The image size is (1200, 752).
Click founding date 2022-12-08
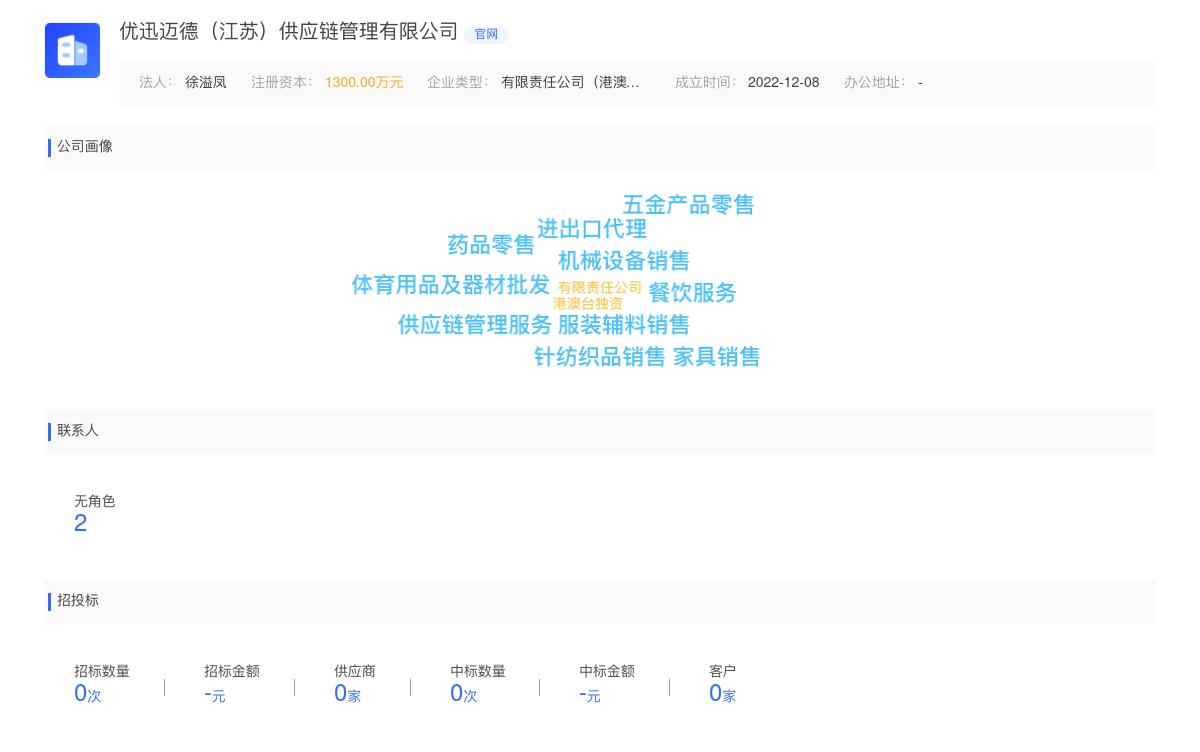point(783,83)
